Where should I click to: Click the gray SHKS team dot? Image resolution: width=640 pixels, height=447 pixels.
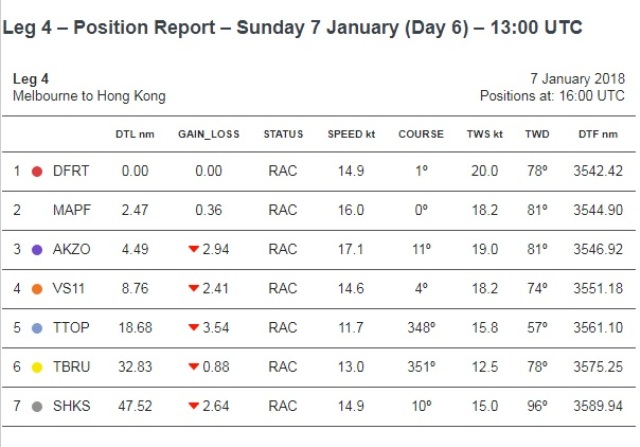[37, 407]
